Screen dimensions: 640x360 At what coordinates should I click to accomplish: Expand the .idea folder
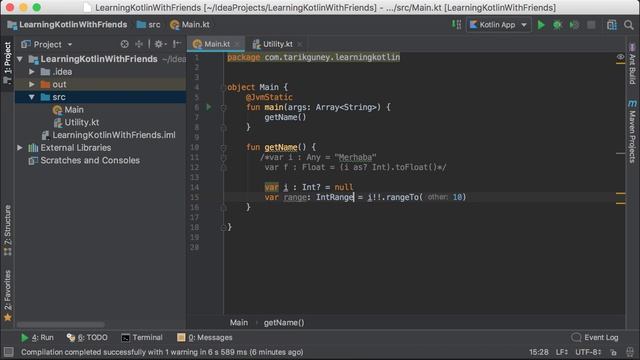32,72
